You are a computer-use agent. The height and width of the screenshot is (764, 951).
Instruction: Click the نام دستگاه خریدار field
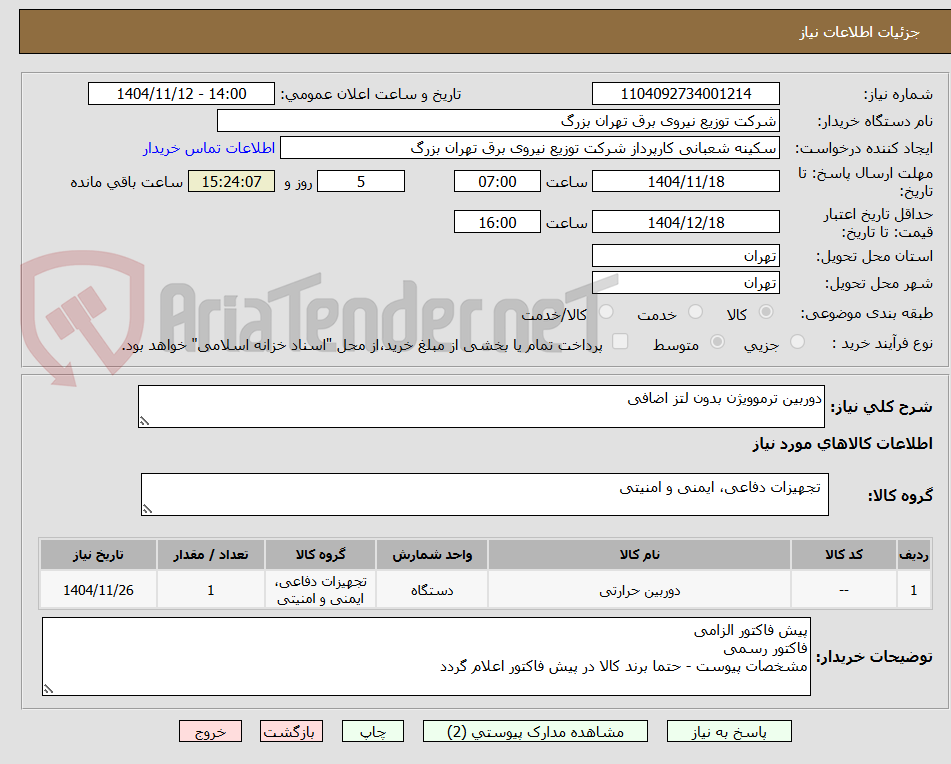pyautogui.click(x=498, y=121)
